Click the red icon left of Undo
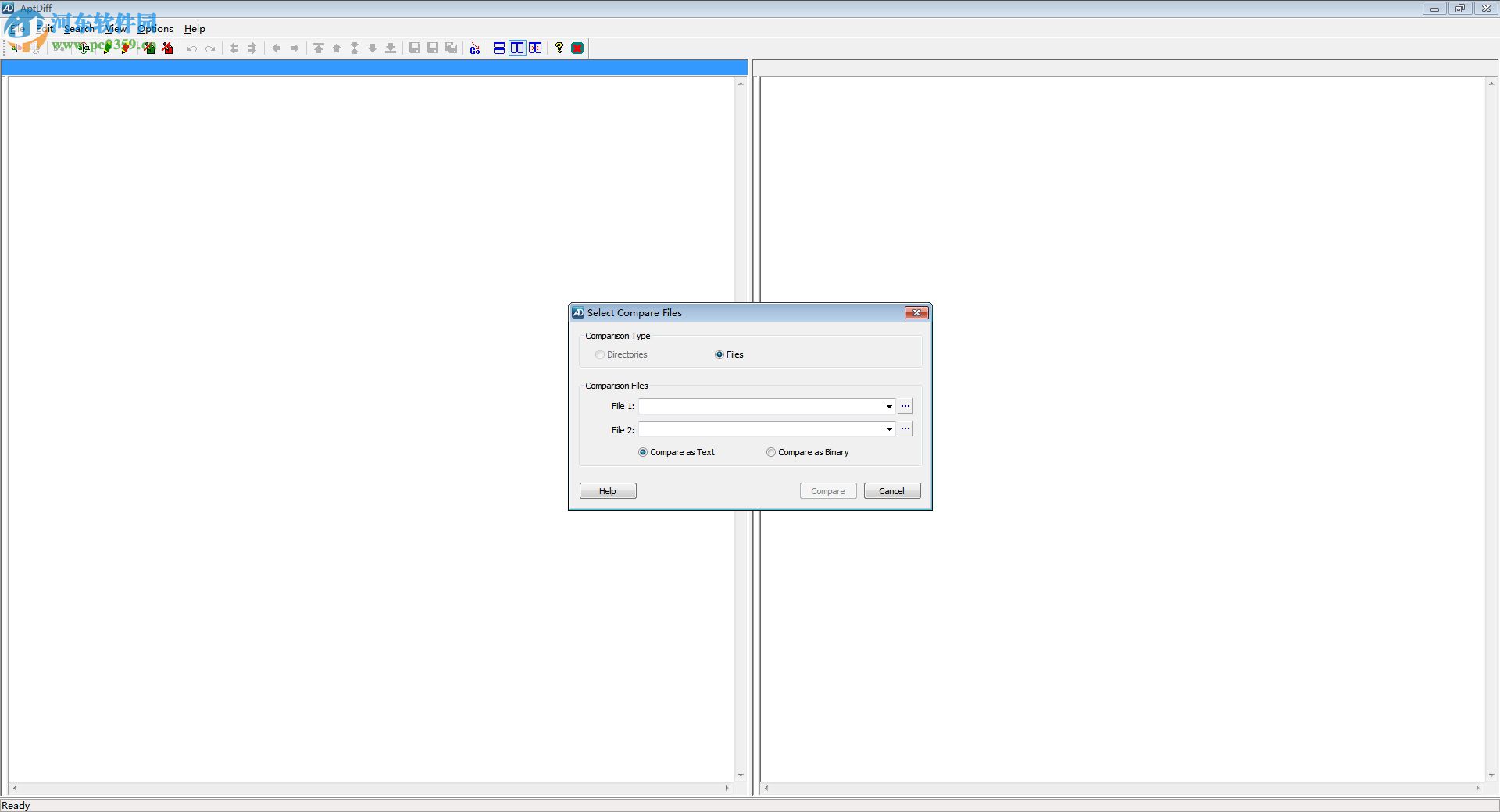Screen dimensions: 1500x812 click(168, 48)
